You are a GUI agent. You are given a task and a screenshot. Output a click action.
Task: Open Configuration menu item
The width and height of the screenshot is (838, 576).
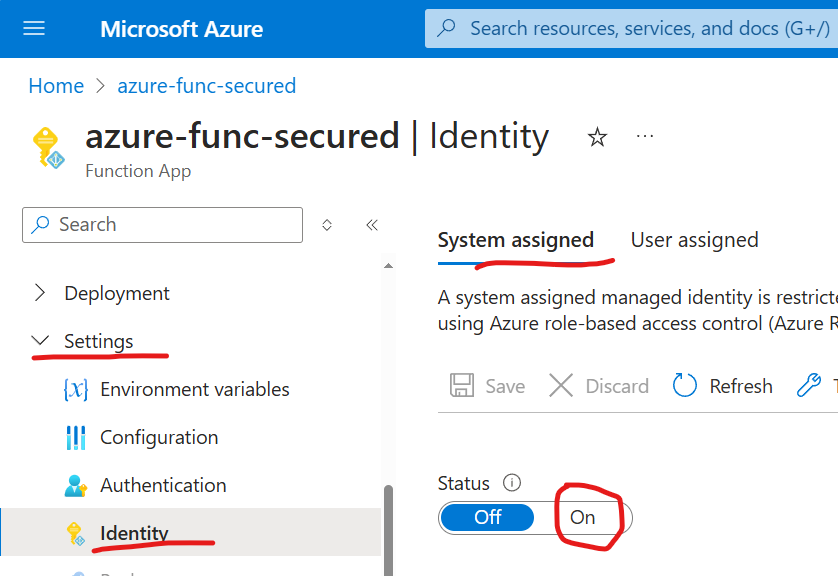[159, 437]
